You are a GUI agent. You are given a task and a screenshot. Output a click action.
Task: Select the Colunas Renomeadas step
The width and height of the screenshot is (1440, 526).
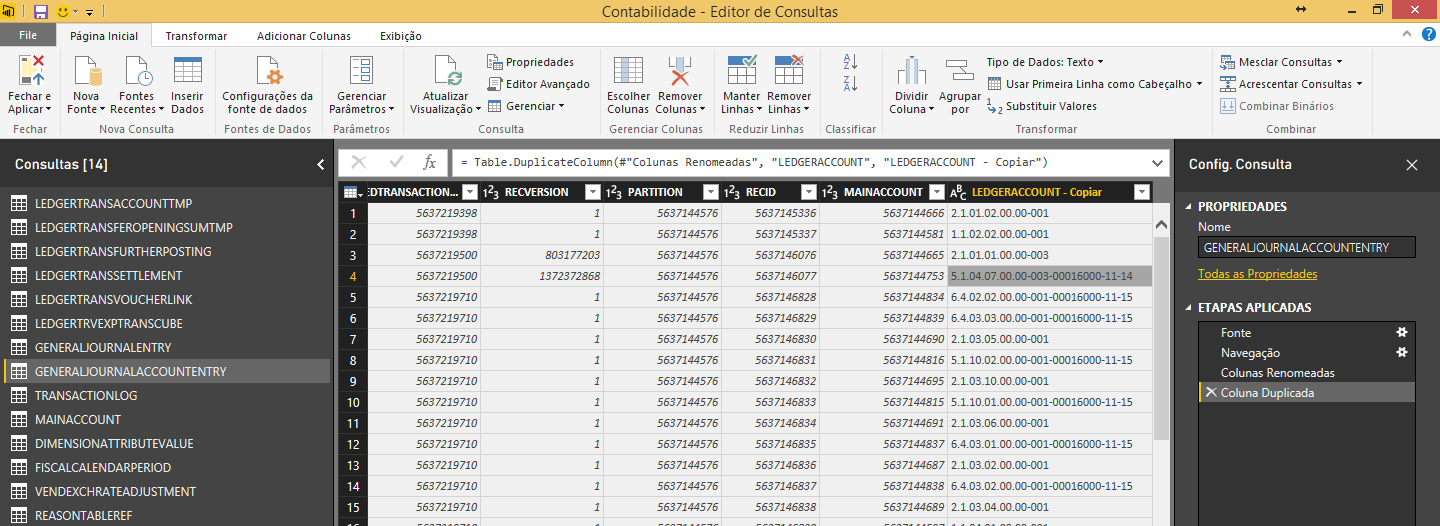(x=1306, y=373)
